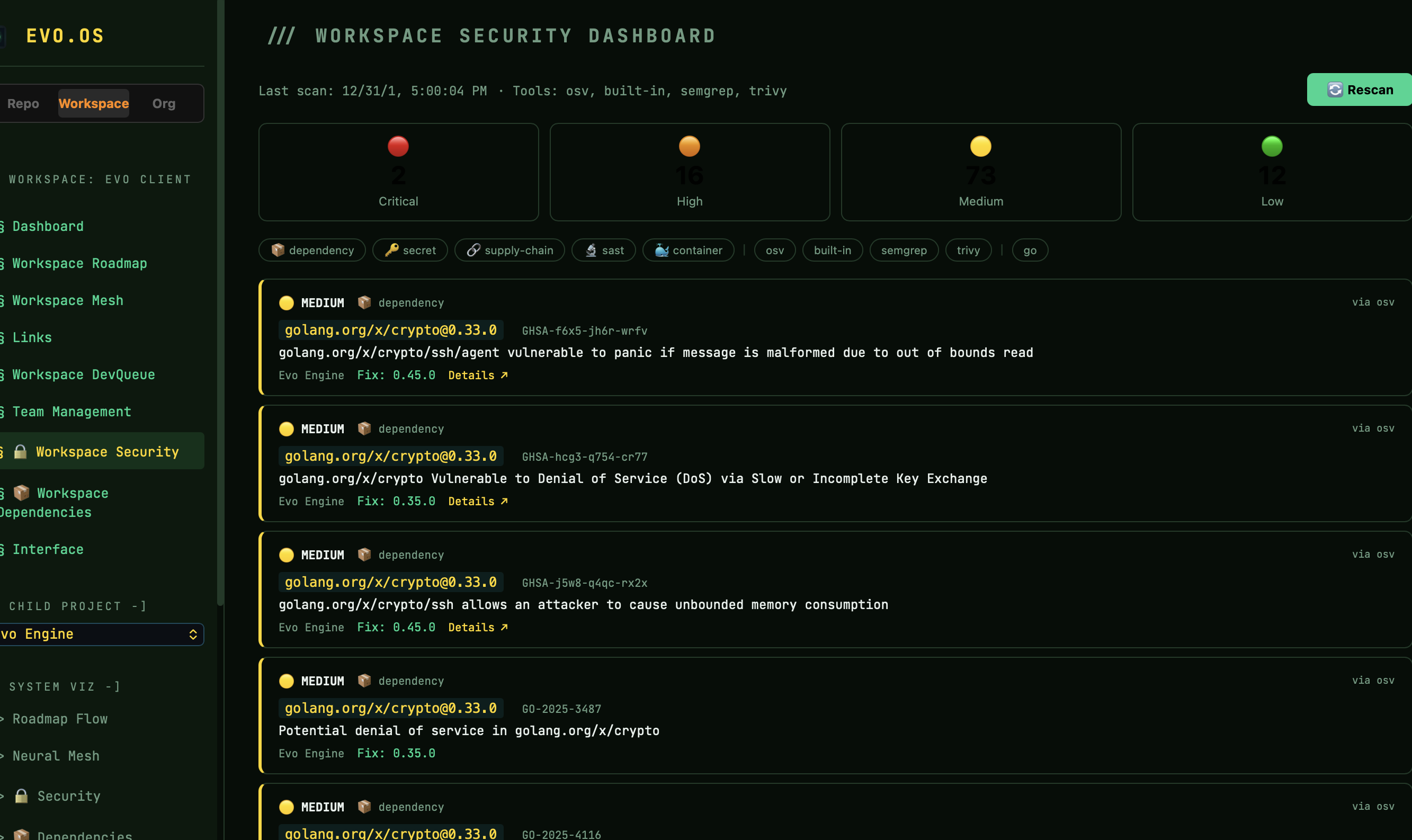
Task: Click the package icon beside Workspace Dependencies
Action: 22,493
